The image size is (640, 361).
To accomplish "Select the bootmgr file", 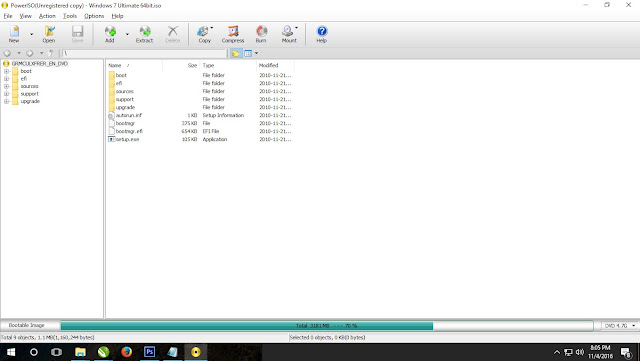I will pos(125,123).
